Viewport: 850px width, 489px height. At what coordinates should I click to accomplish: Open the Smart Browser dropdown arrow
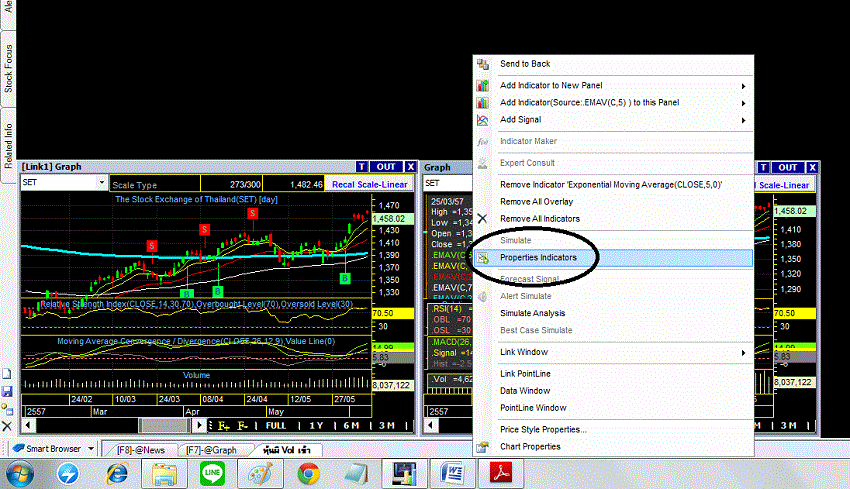(x=91, y=448)
